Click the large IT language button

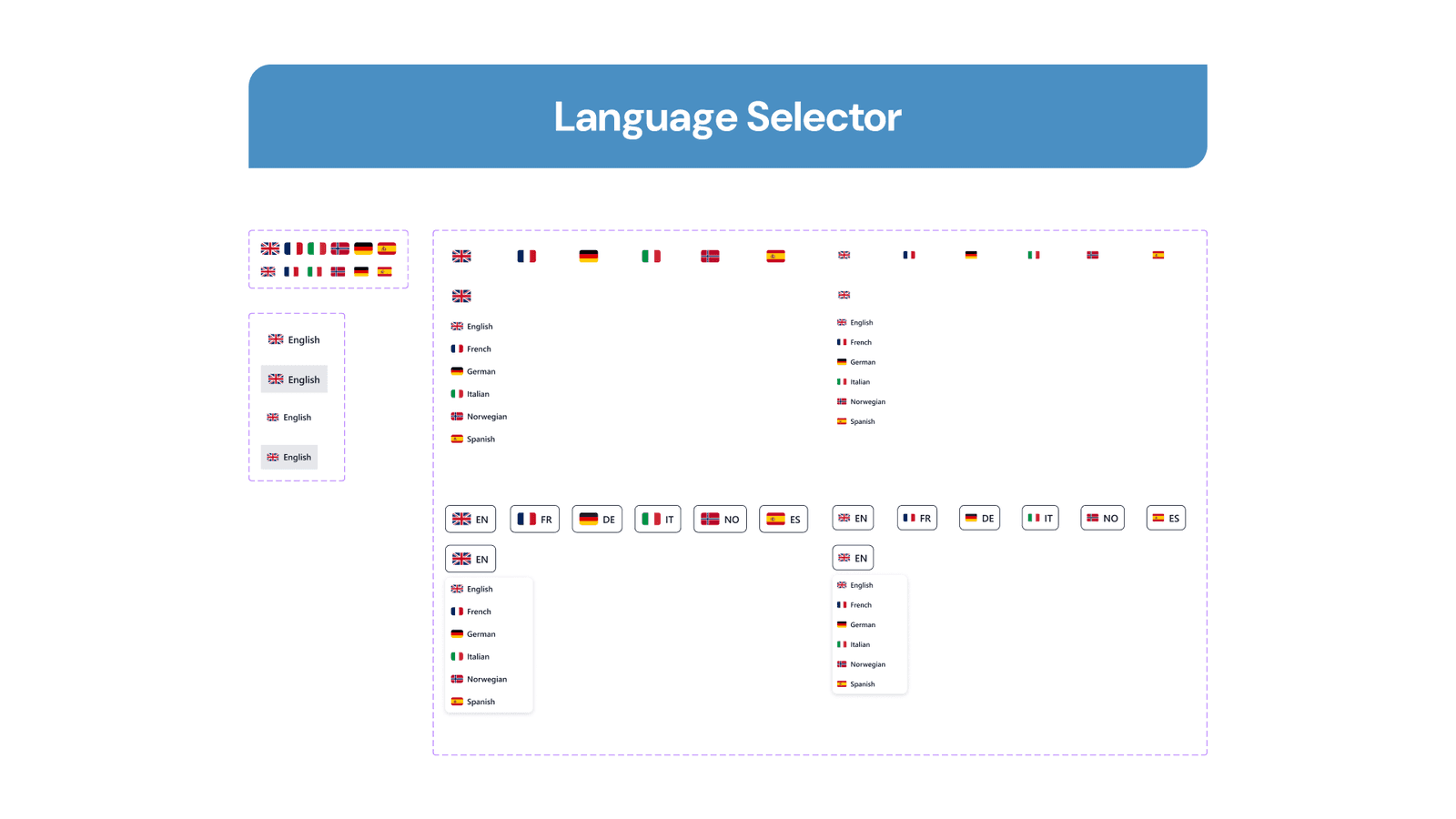[x=658, y=519]
